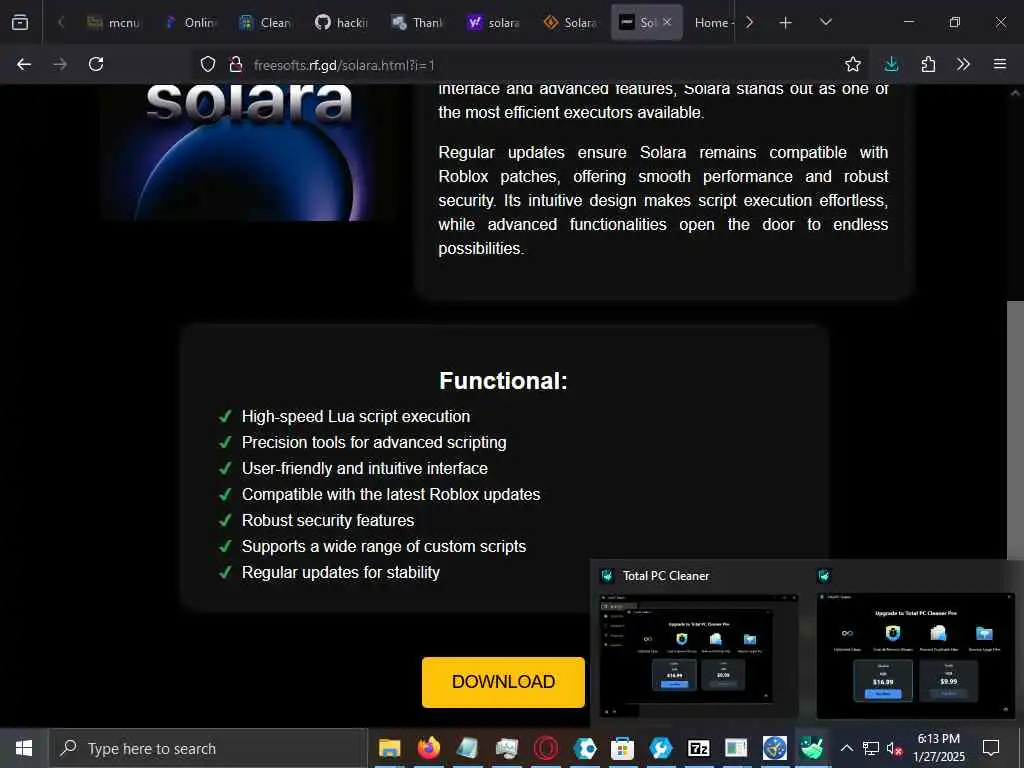
Task: Open the Firefox downloads panel
Action: point(891,64)
